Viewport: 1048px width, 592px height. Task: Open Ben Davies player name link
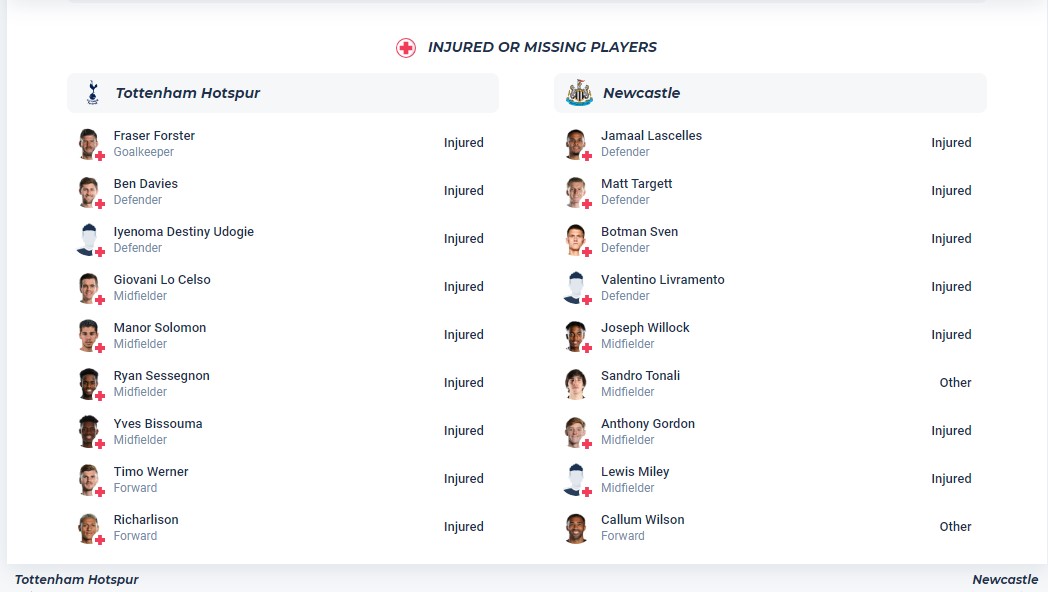pos(146,184)
